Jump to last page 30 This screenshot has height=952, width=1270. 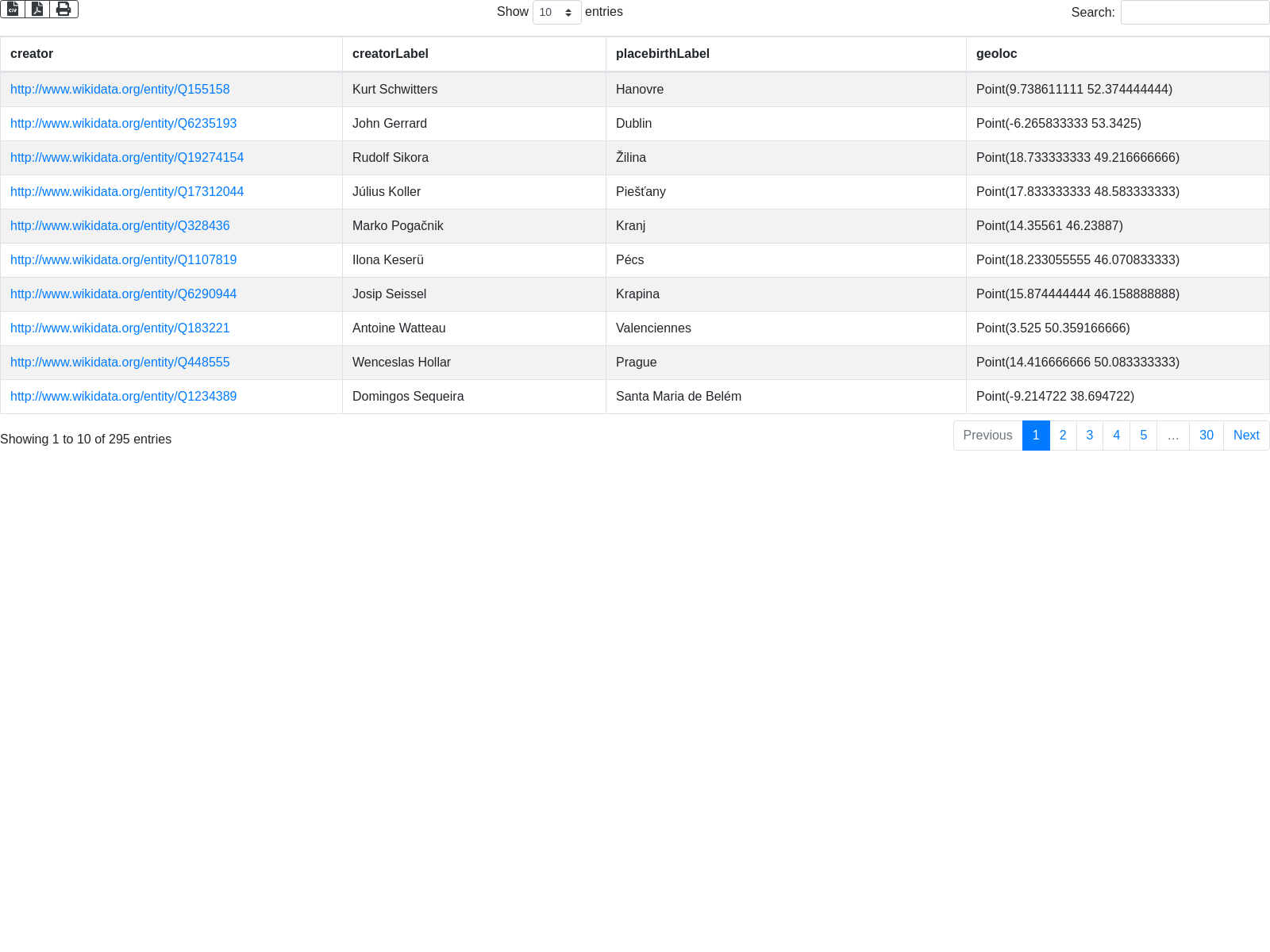pyautogui.click(x=1206, y=436)
